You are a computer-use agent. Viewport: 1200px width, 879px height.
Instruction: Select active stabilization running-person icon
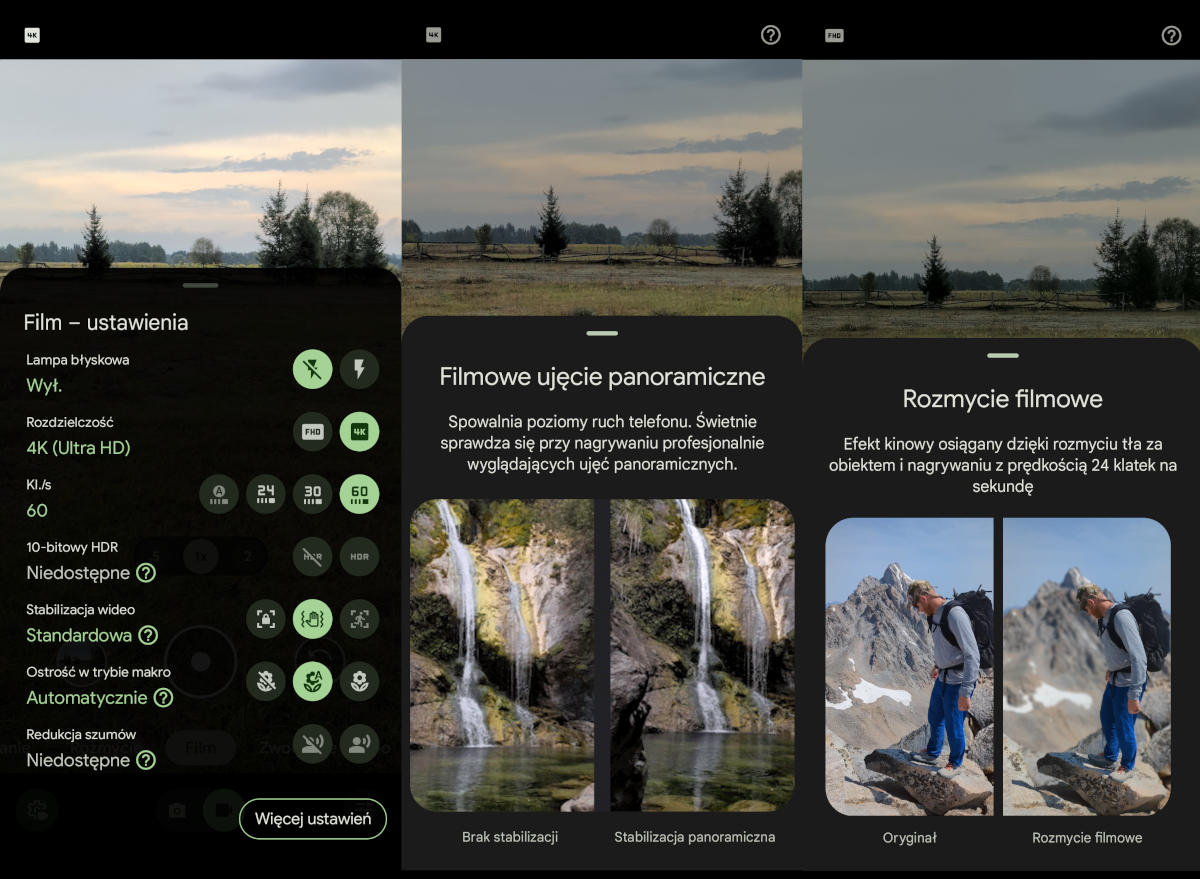tap(359, 619)
